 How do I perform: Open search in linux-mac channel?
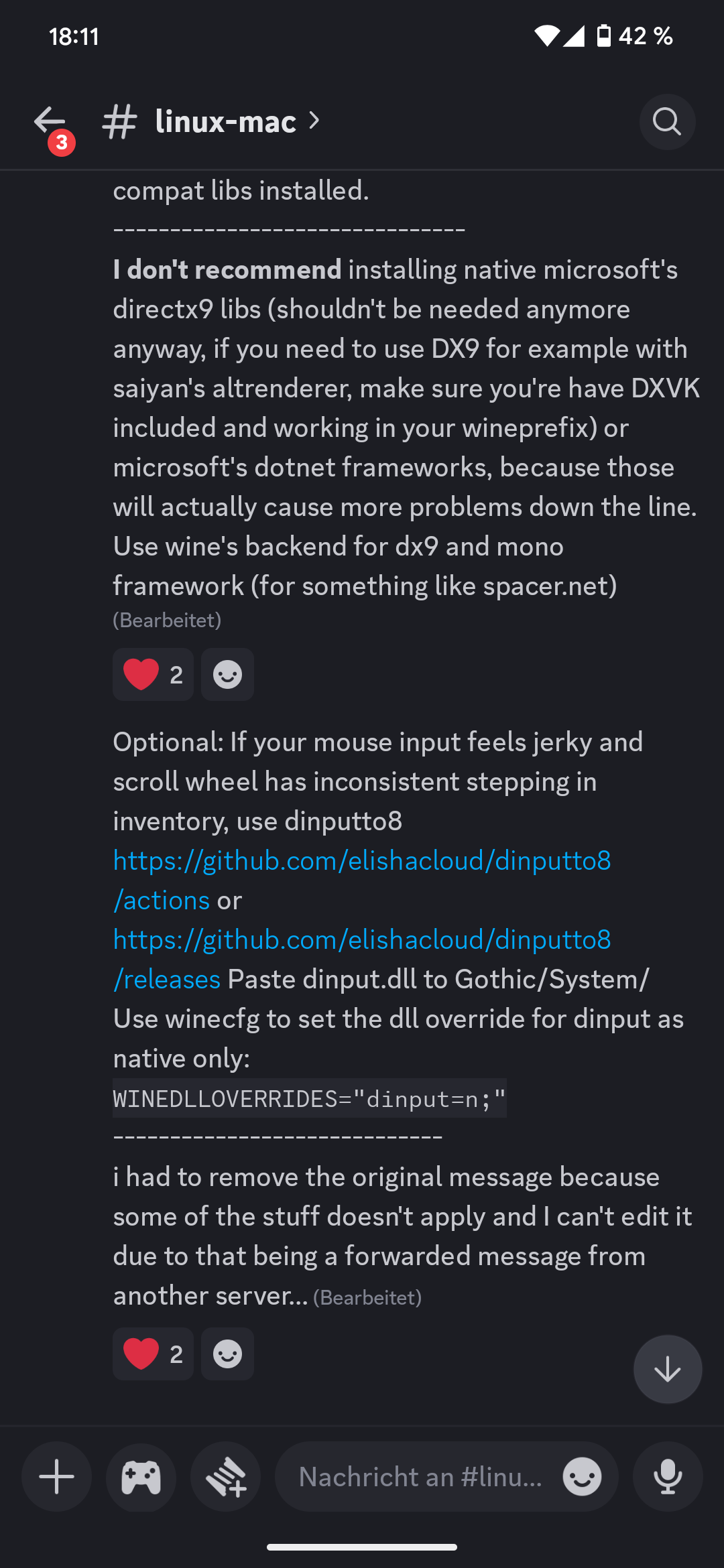click(667, 122)
